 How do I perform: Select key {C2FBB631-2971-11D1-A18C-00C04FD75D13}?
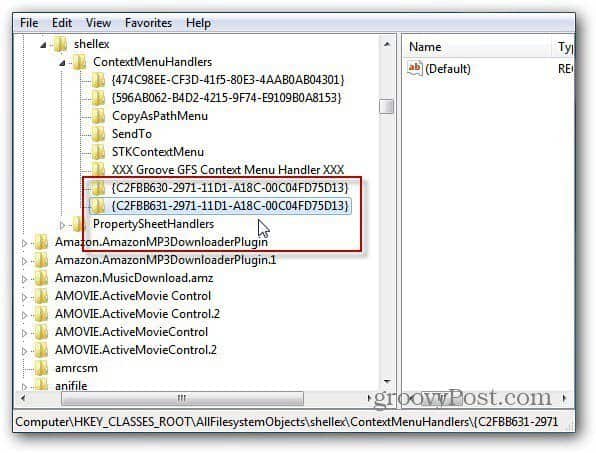click(230, 206)
